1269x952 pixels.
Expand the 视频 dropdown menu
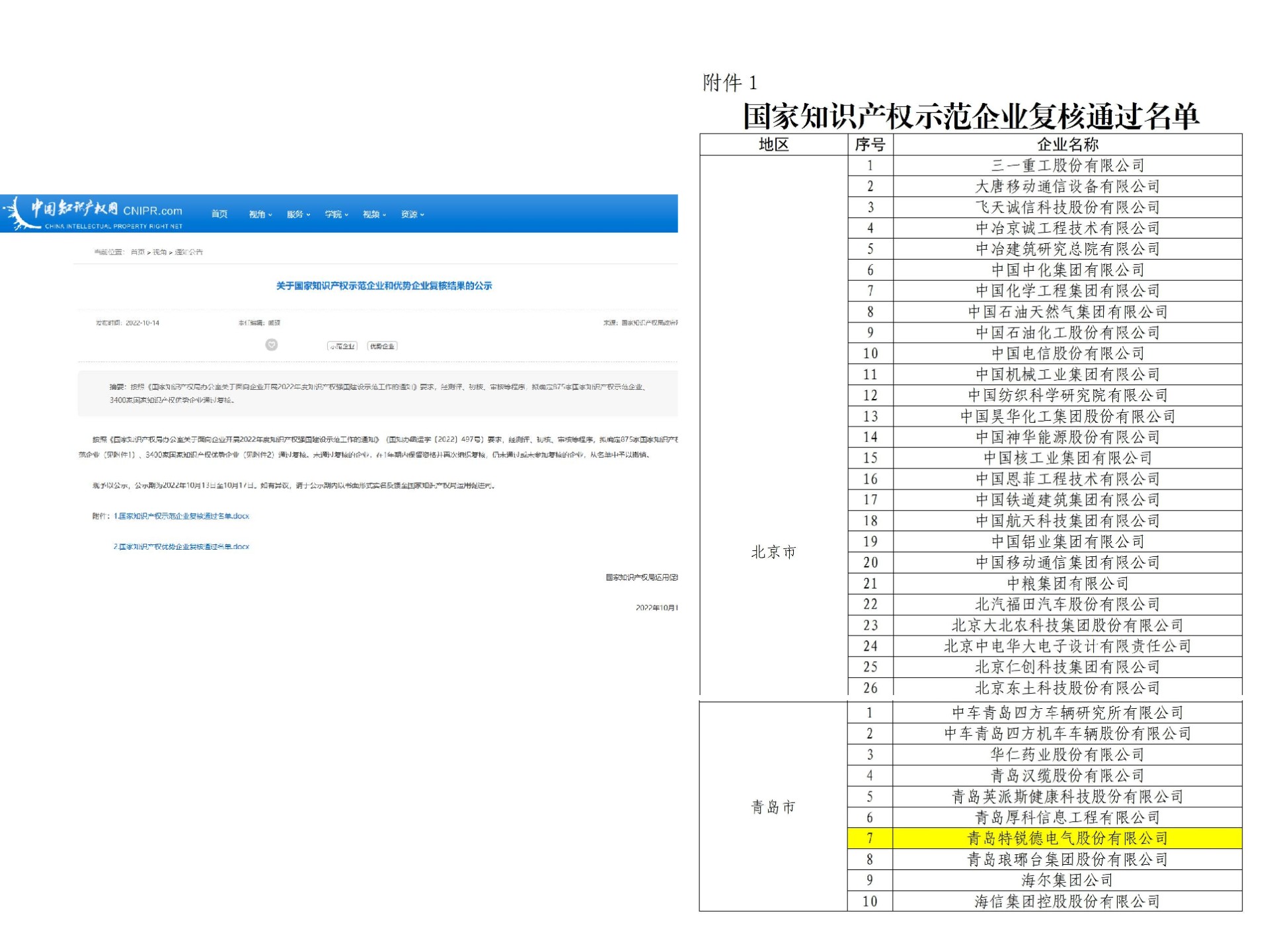(x=373, y=214)
